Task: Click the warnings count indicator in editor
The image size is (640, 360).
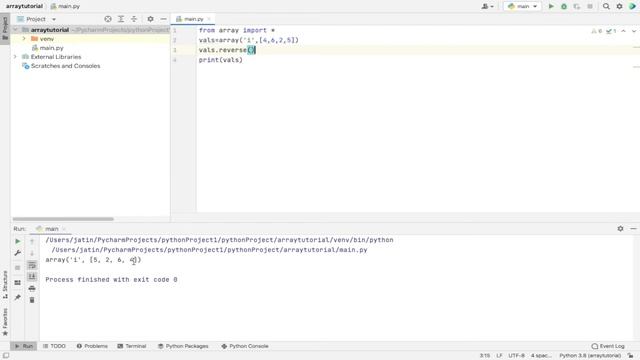Action: 596,31
